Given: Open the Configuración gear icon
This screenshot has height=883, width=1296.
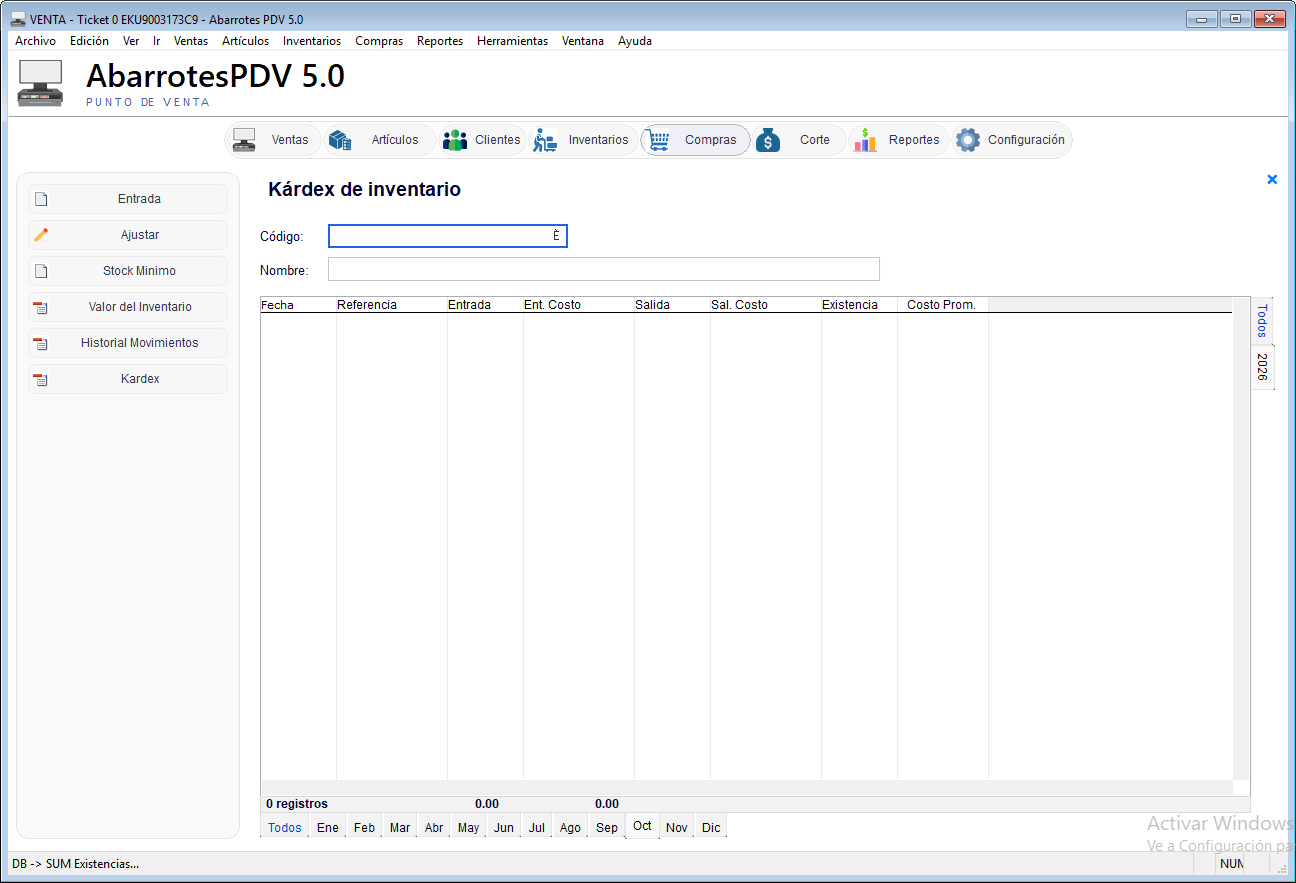Looking at the screenshot, I should click(967, 140).
